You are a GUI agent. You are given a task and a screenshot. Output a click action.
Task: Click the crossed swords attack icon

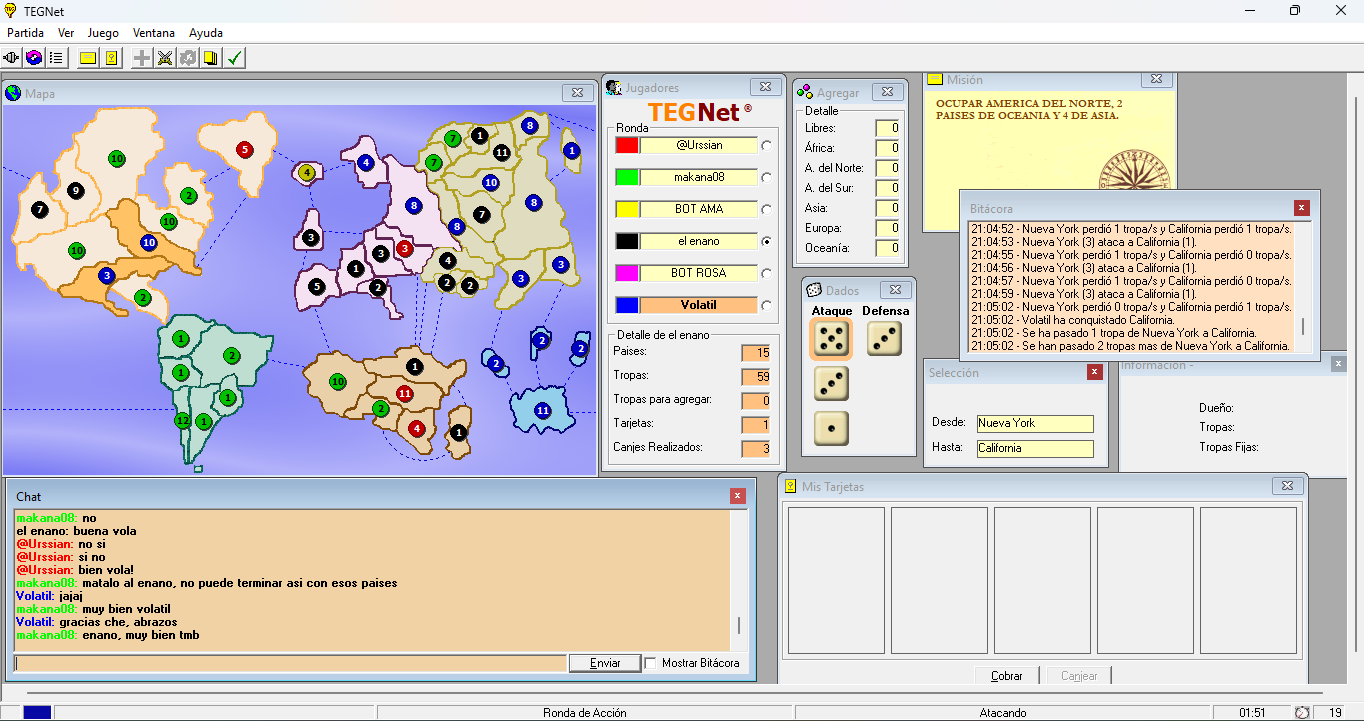click(165, 58)
